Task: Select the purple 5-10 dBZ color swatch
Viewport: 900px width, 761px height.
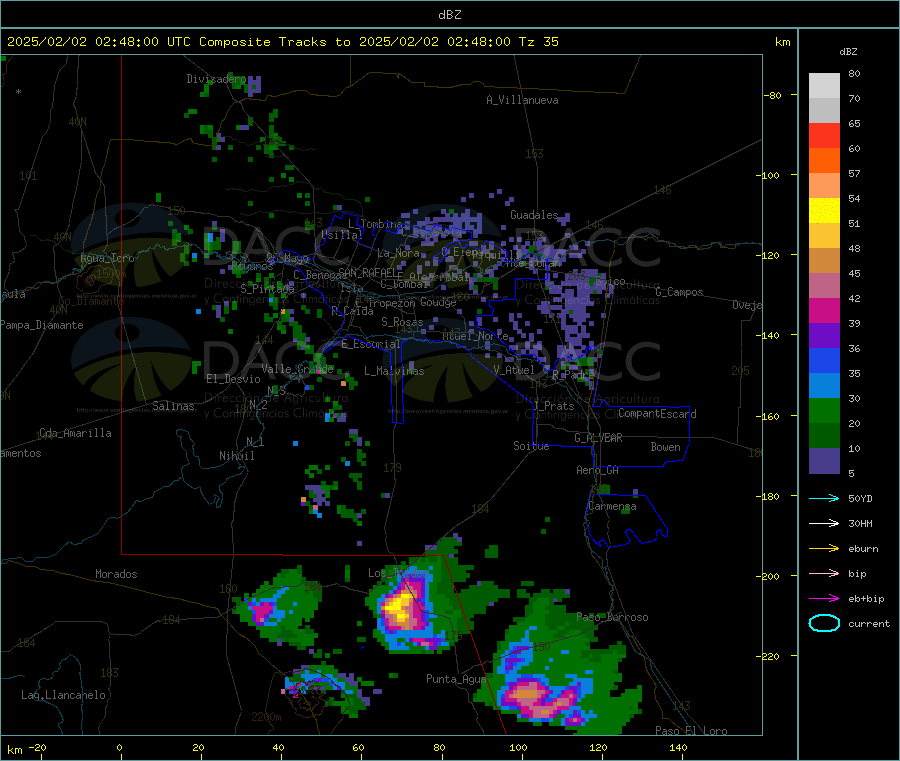Action: 824,461
